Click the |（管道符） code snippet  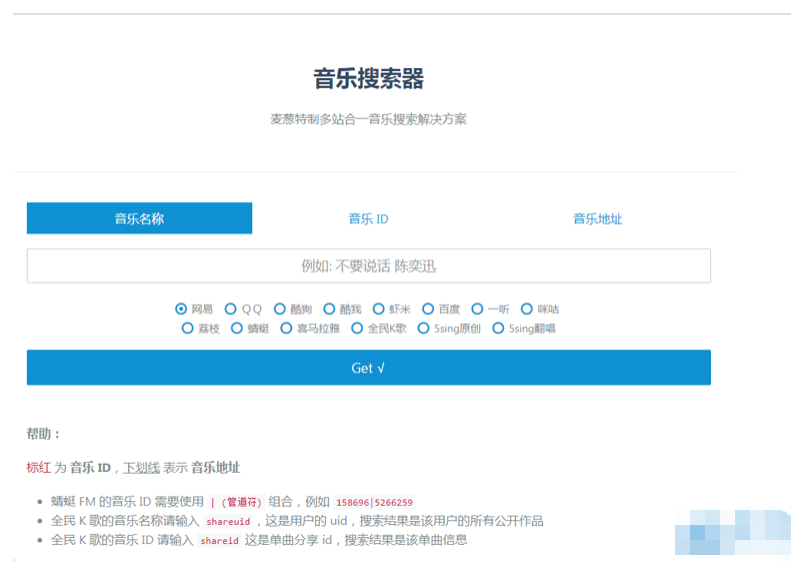point(236,502)
